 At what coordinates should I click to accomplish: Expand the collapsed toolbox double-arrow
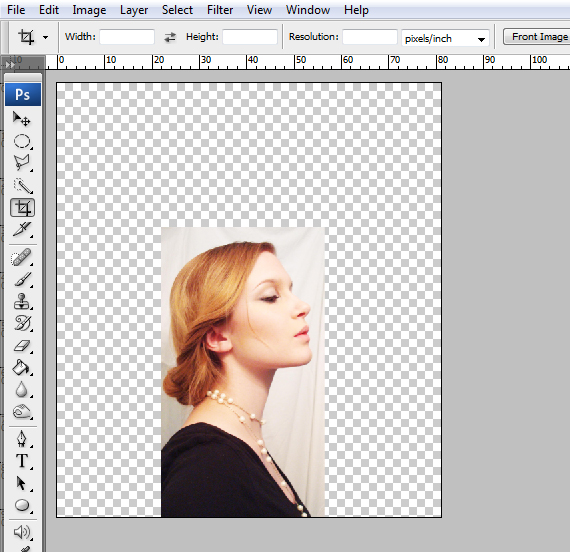pyautogui.click(x=9, y=65)
